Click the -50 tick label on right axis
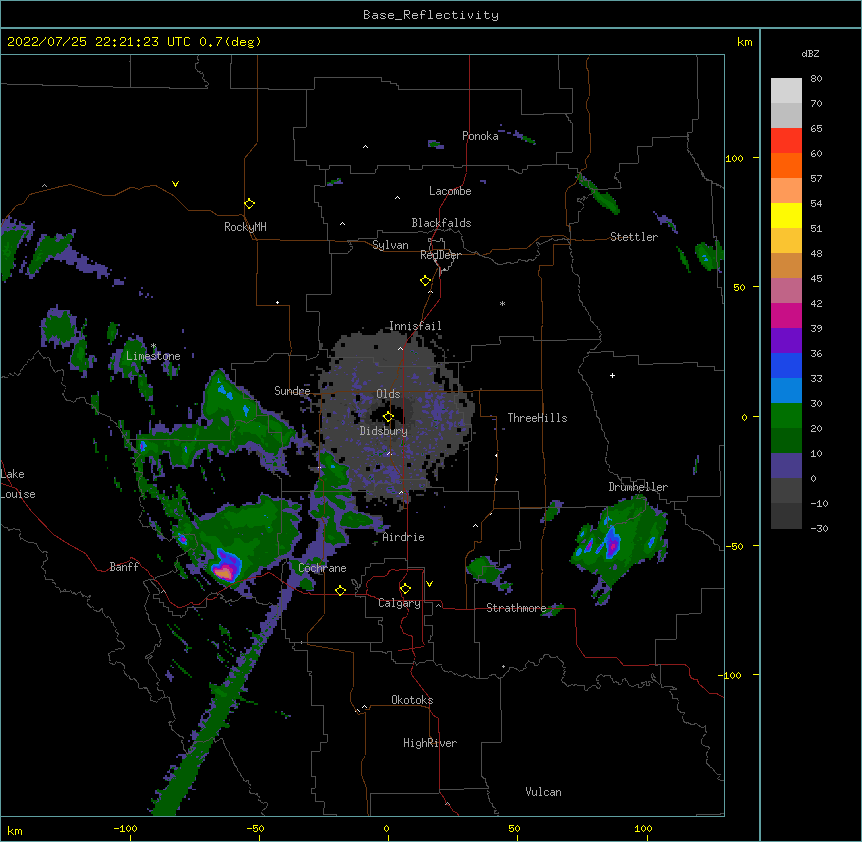This screenshot has height=842, width=862. [x=734, y=546]
